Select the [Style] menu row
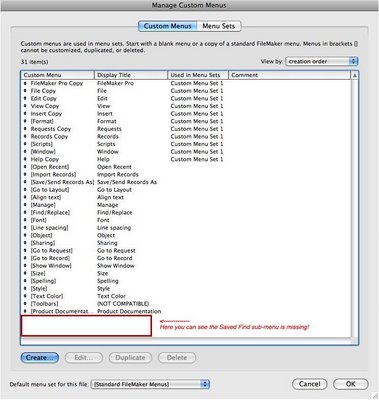The width and height of the screenshot is (379, 400). click(x=186, y=289)
